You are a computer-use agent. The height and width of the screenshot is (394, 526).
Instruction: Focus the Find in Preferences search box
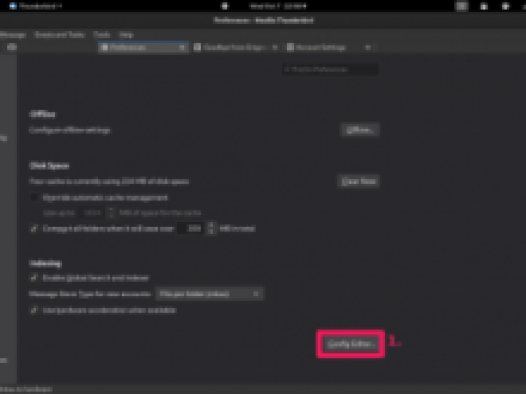coord(330,69)
